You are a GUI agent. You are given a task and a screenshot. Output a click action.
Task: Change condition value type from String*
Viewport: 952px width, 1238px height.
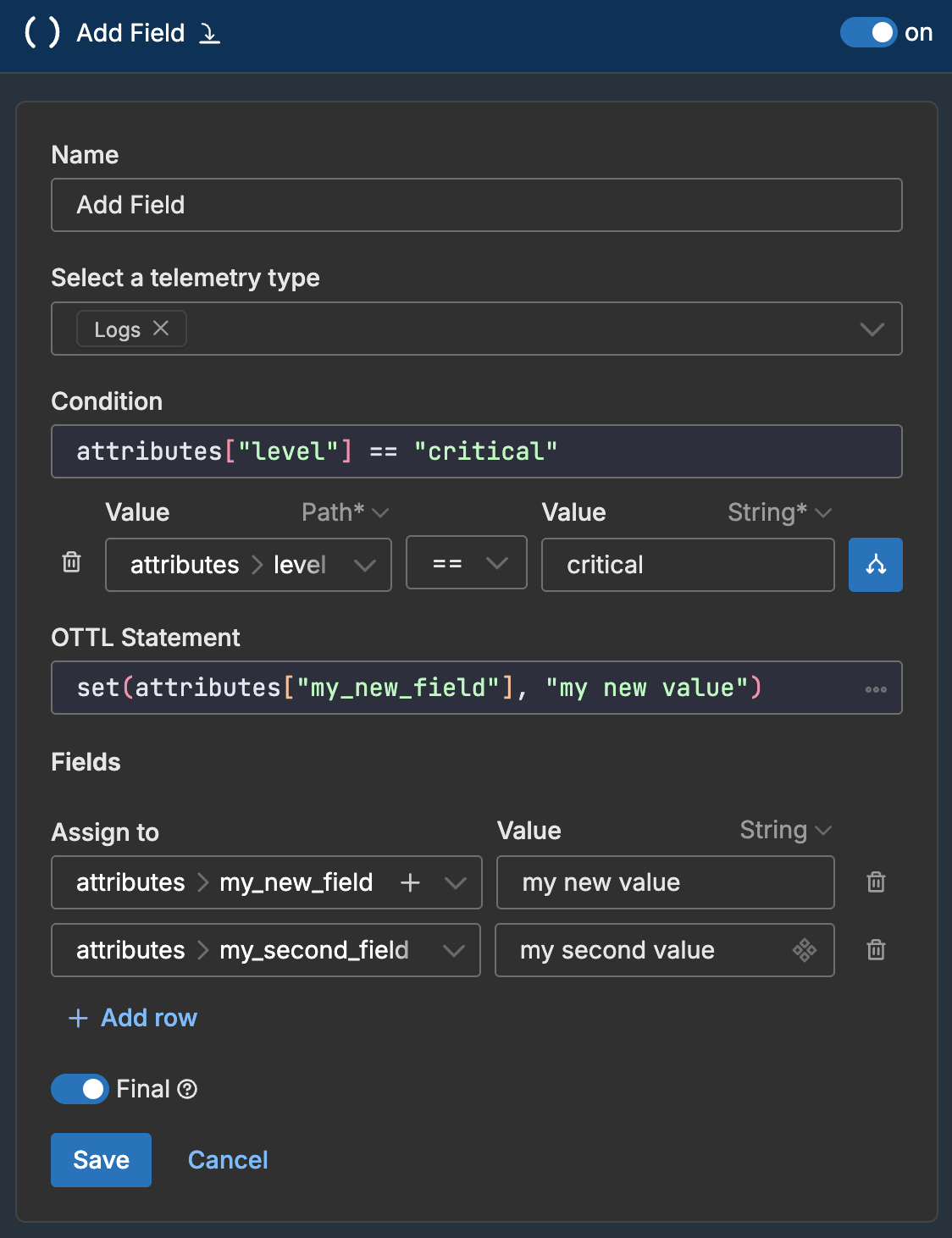click(x=779, y=512)
